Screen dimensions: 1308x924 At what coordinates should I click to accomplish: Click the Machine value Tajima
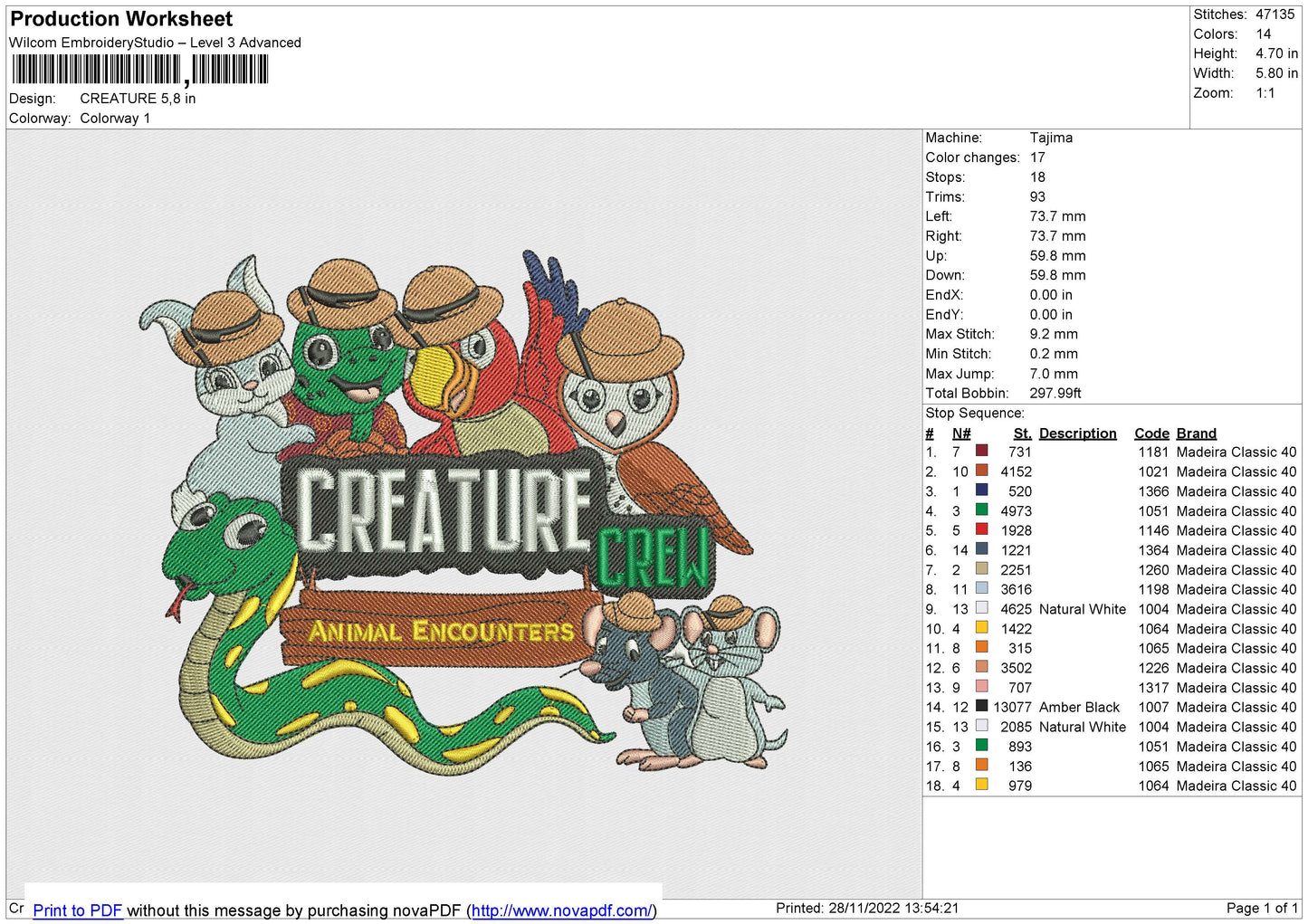click(1051, 138)
